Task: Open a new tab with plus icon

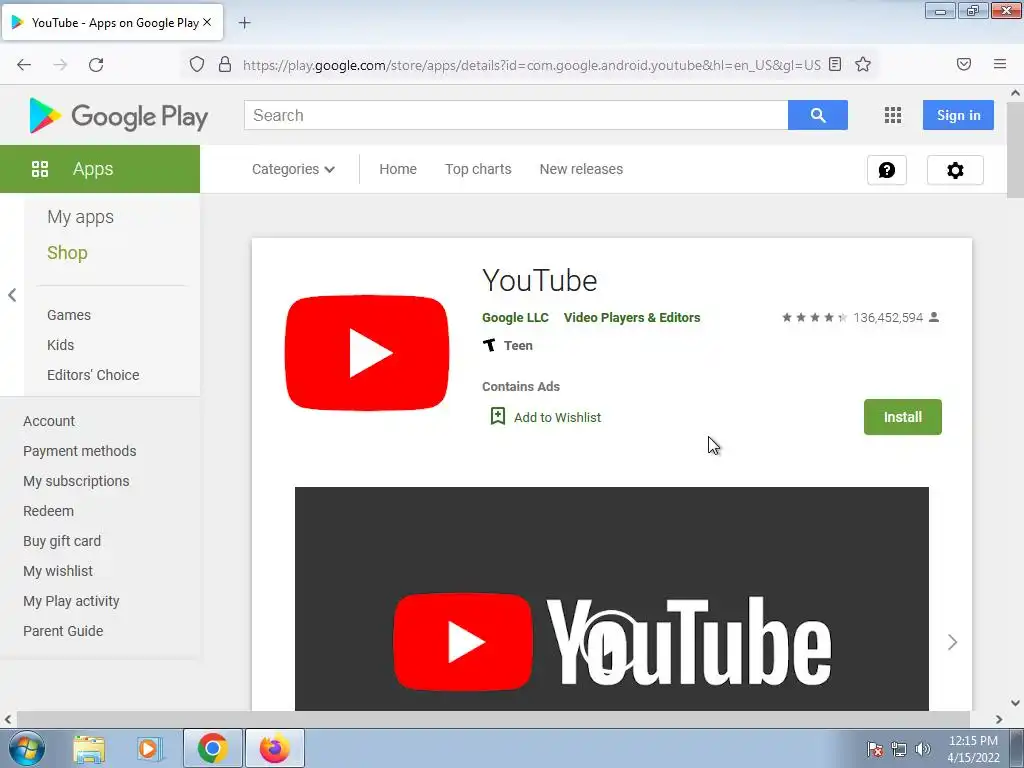Action: [244, 23]
